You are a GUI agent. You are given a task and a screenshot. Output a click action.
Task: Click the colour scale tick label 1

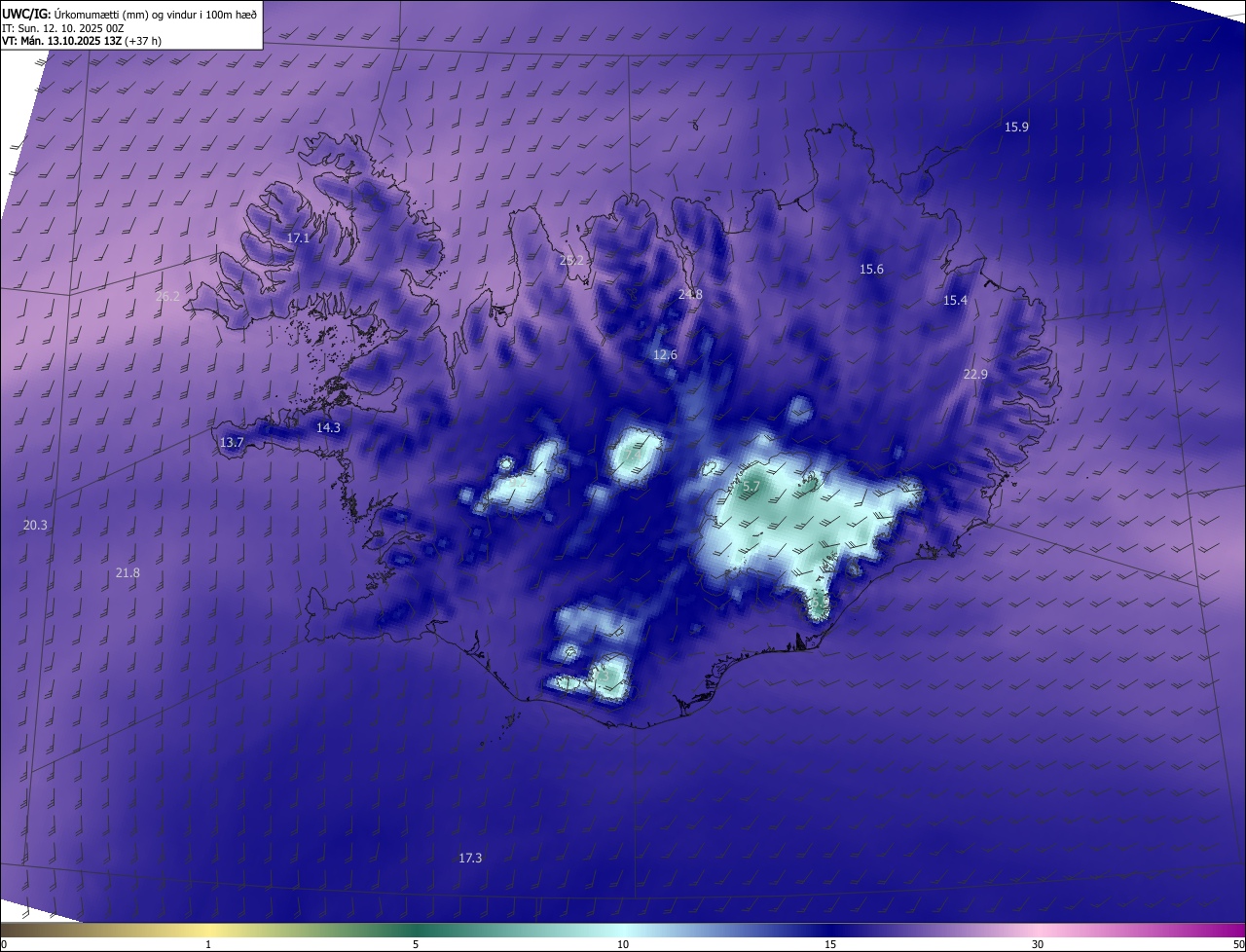(208, 944)
